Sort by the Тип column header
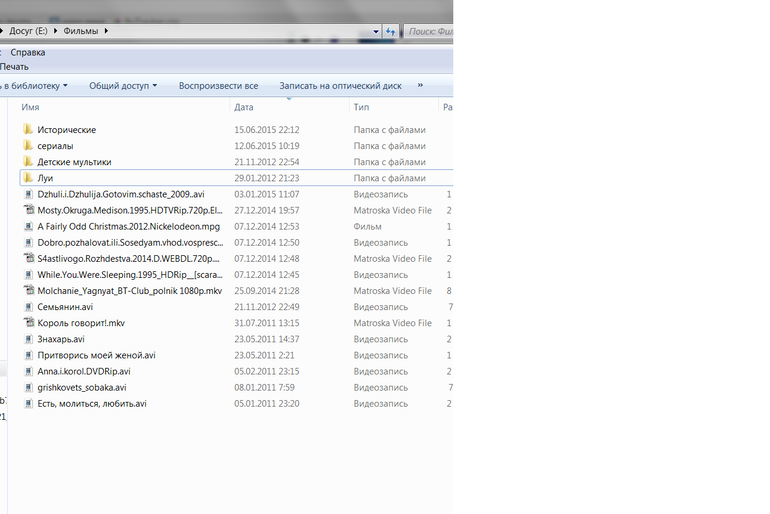 pyautogui.click(x=361, y=107)
